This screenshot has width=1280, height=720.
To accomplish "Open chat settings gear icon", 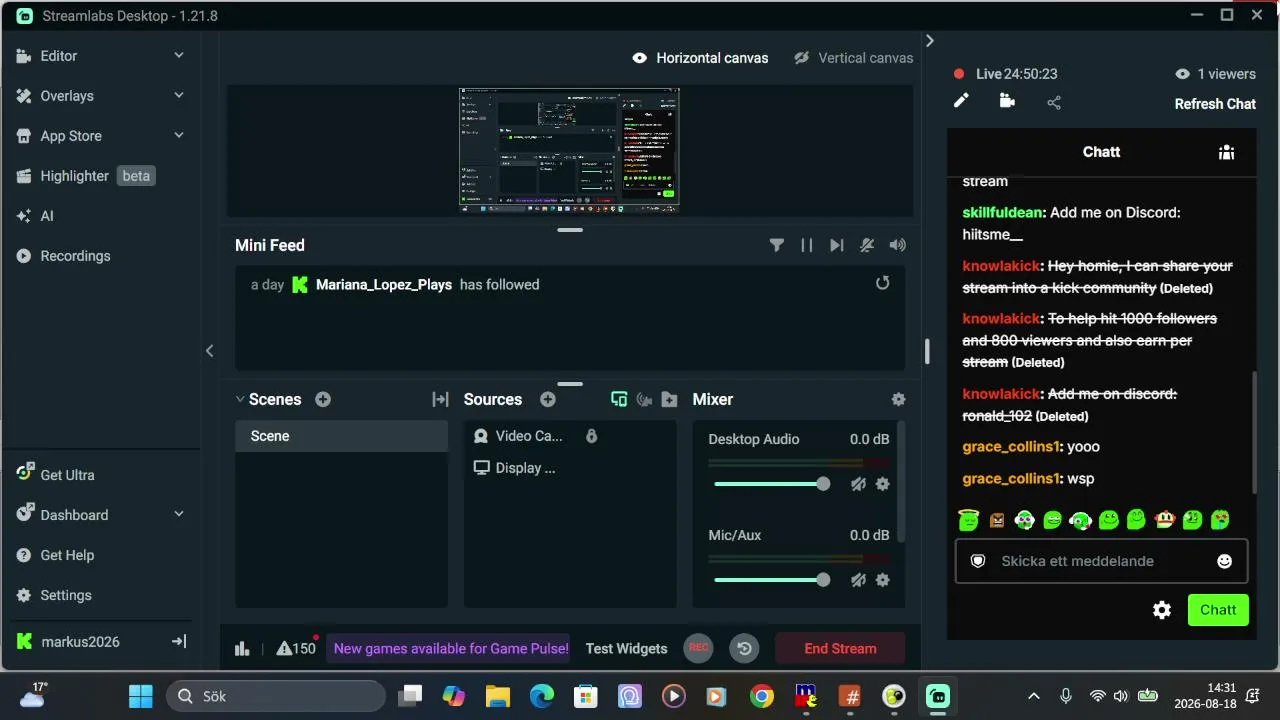I will pos(1162,610).
